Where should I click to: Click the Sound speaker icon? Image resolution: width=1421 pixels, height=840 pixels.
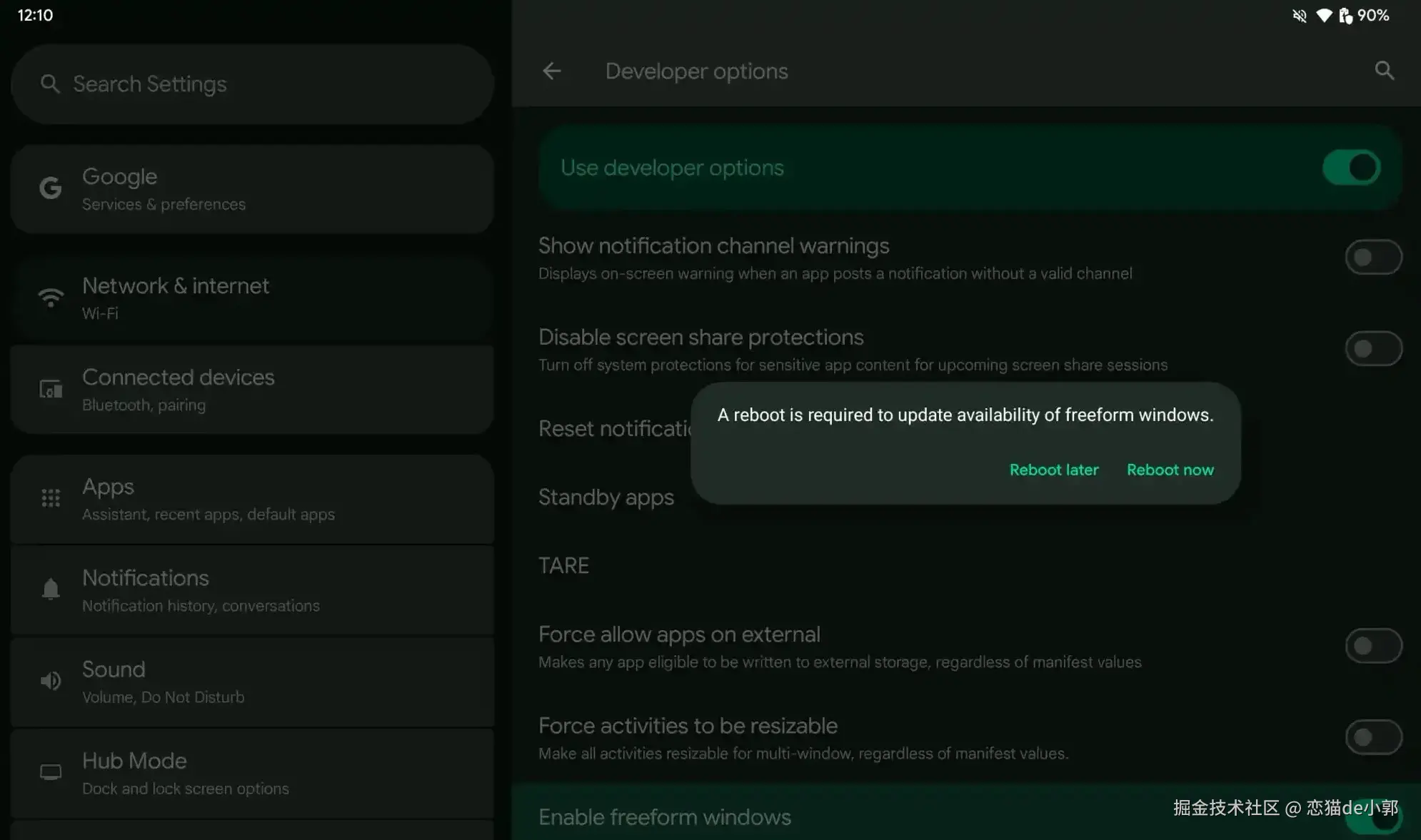(x=51, y=681)
